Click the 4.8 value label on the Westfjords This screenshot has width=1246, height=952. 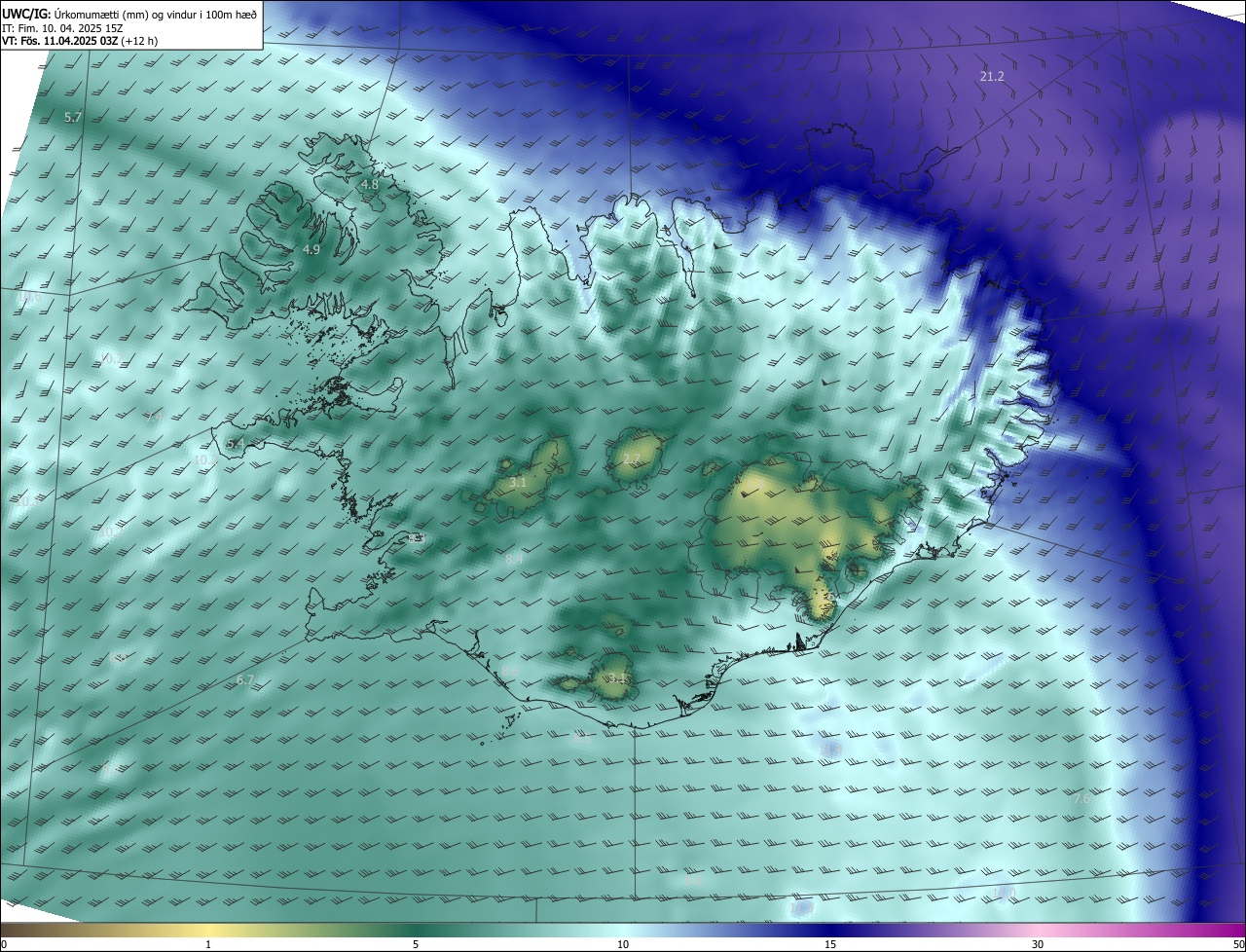(x=370, y=184)
